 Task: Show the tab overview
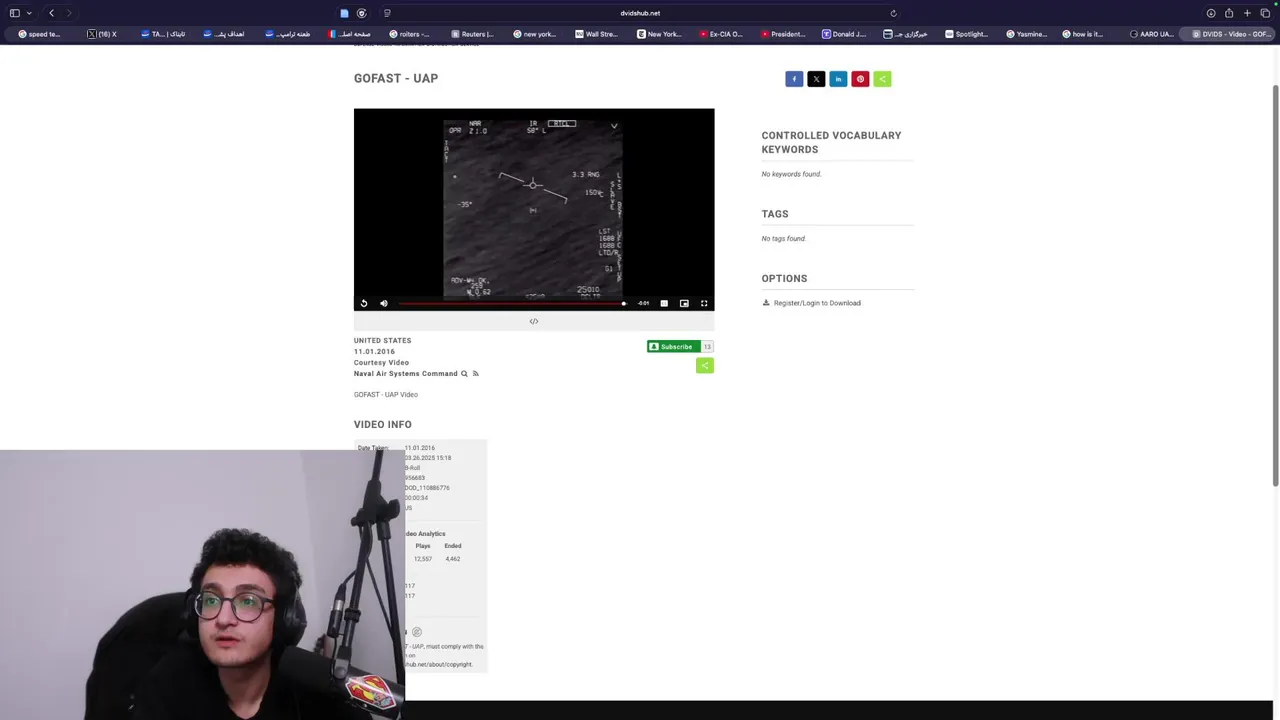click(1265, 13)
